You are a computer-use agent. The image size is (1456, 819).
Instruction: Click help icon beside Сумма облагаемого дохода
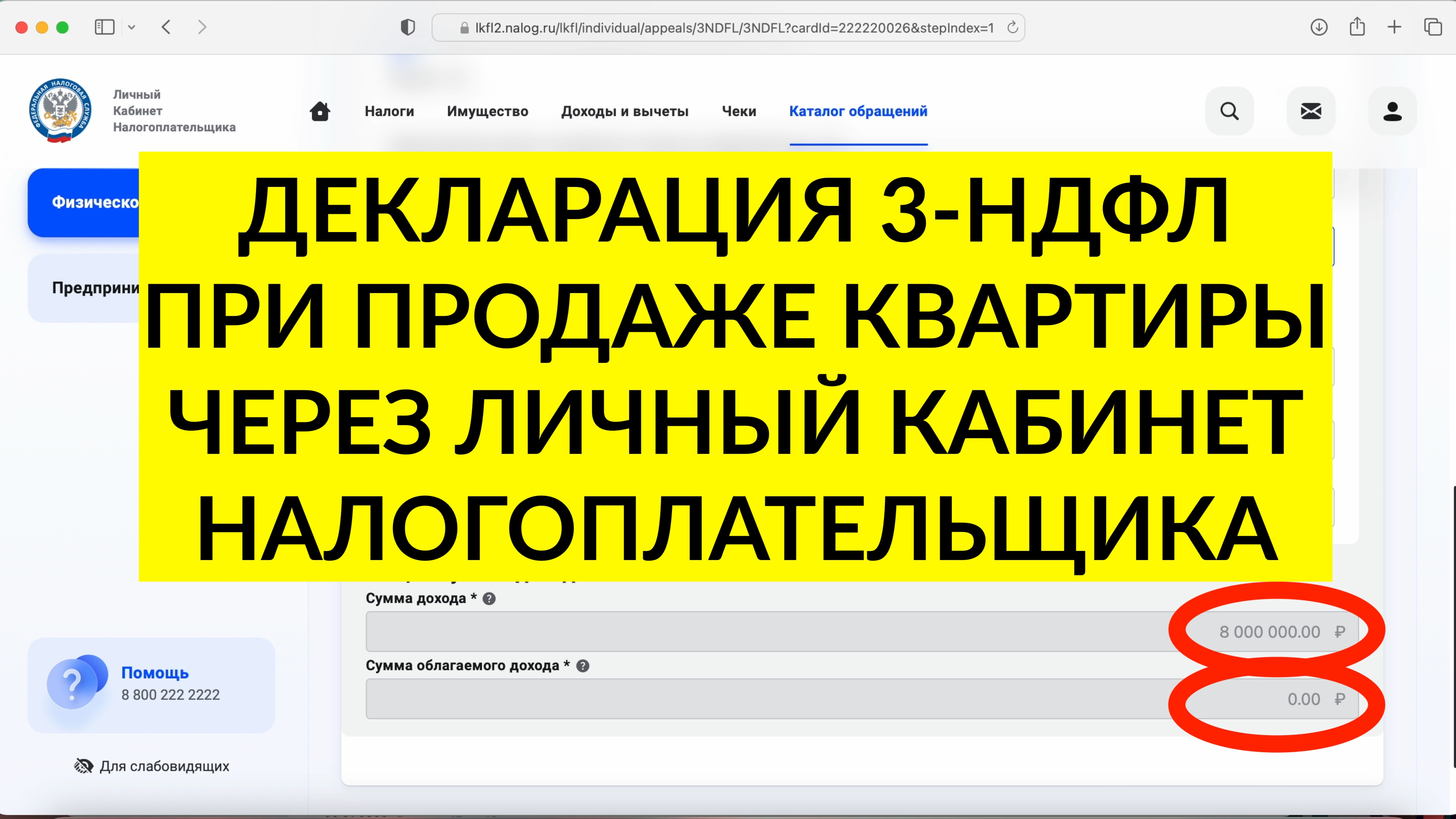tap(583, 666)
